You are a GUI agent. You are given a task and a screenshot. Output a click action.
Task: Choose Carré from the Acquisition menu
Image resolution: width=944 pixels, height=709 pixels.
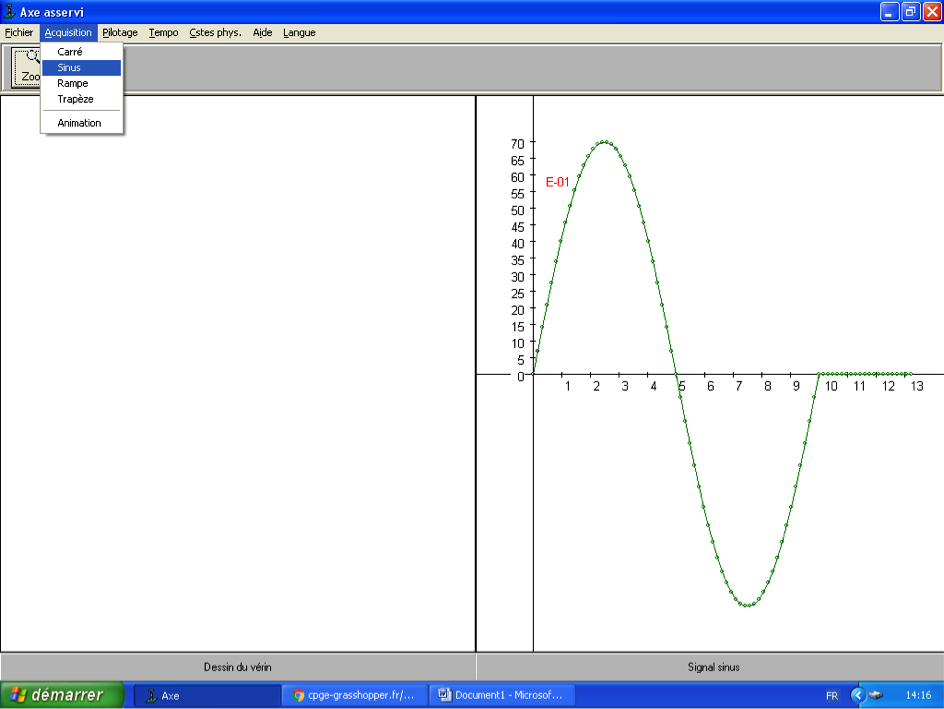[81, 52]
